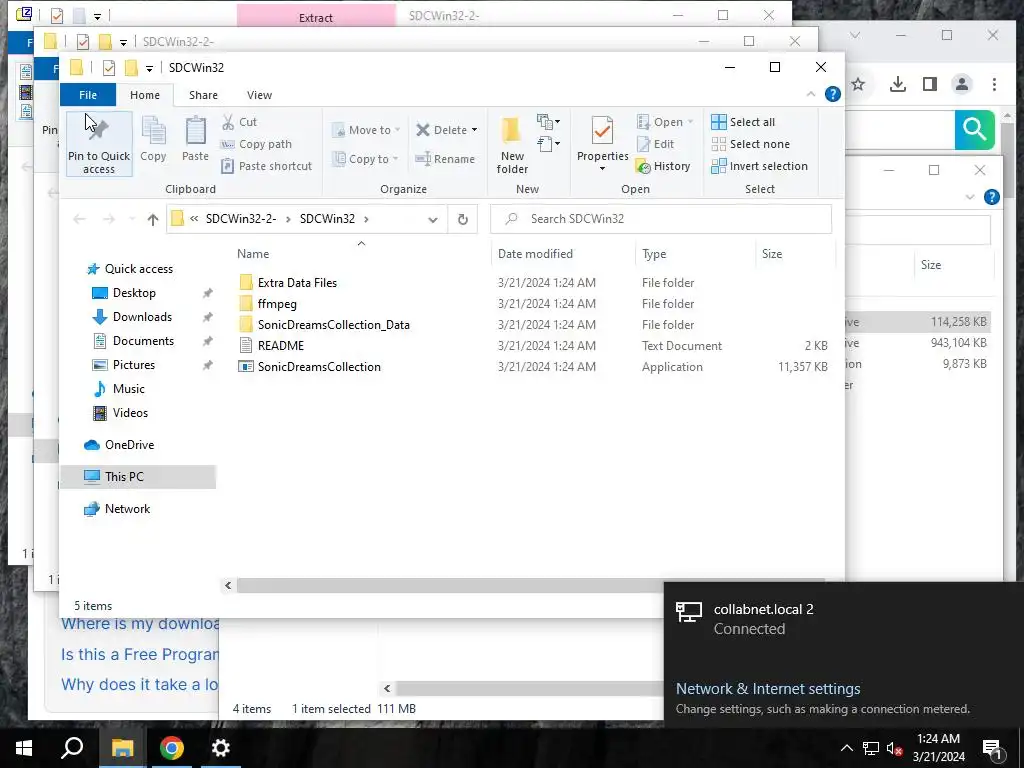Screen dimensions: 1024x768
Task: Open Chrome three-dot menu
Action: [x=994, y=84]
